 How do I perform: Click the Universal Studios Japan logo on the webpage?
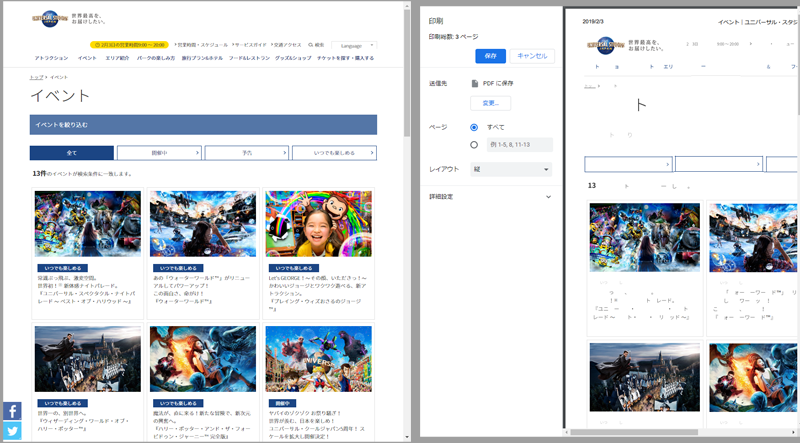[50, 19]
